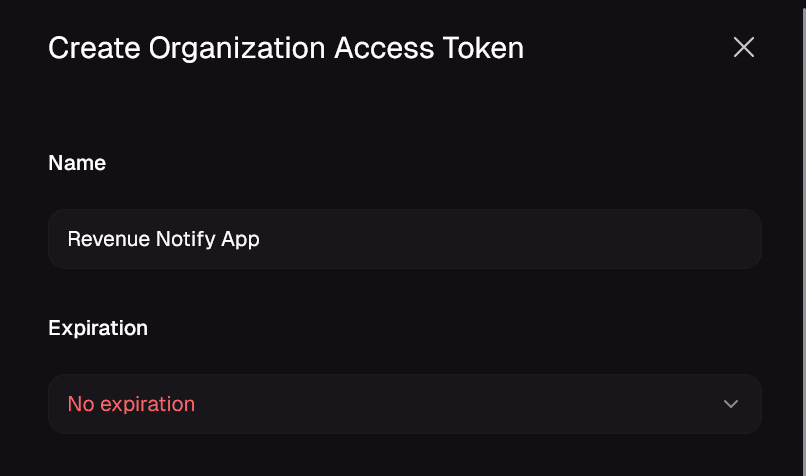Open the Expiration dropdown
This screenshot has height=476, width=806.
404,404
